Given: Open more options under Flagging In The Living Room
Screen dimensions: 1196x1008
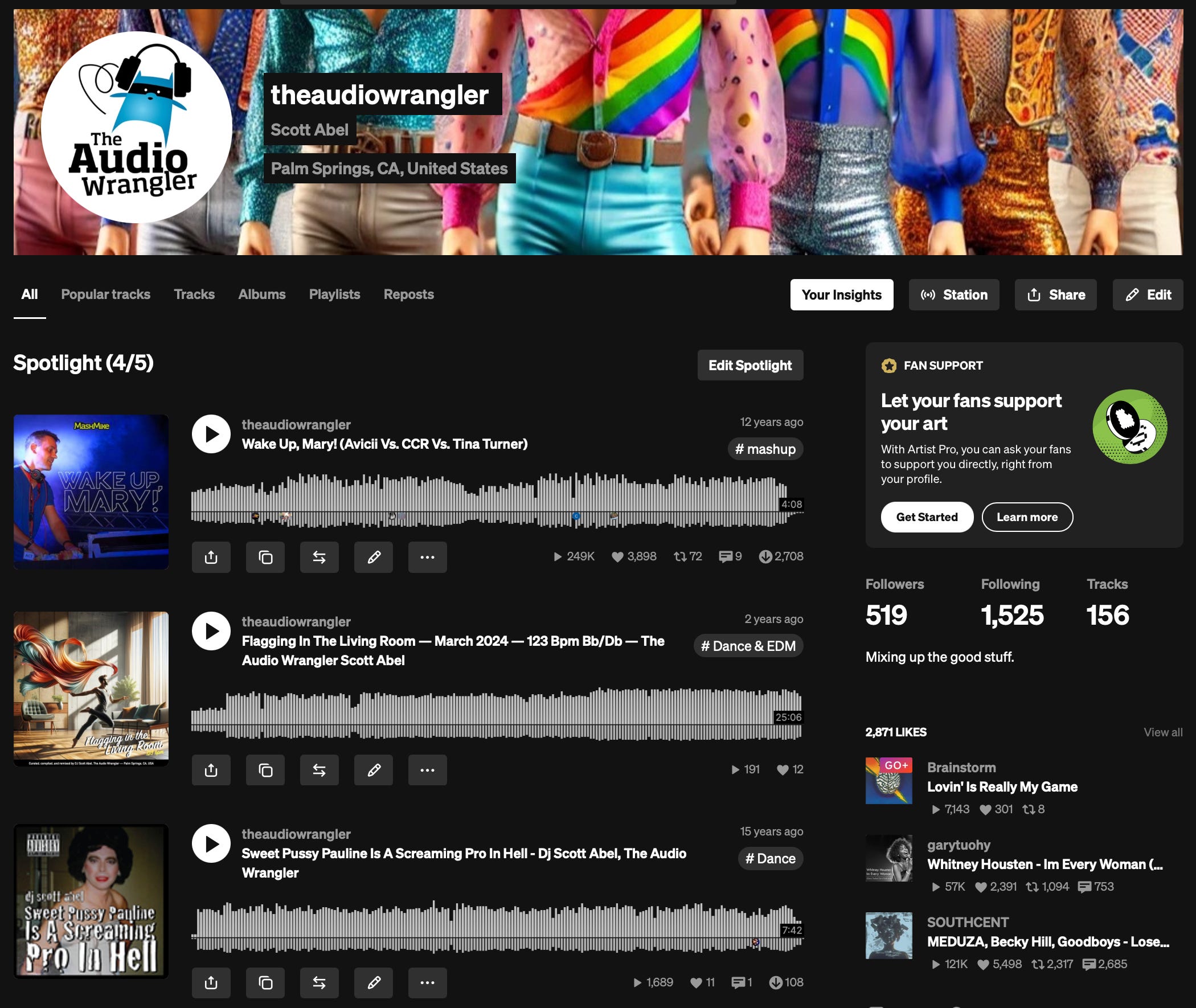Looking at the screenshot, I should [427, 770].
